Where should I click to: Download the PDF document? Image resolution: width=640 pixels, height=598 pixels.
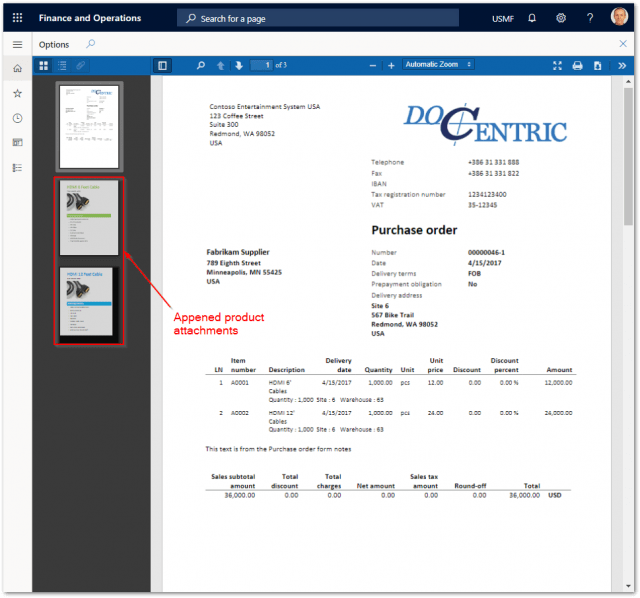click(597, 65)
